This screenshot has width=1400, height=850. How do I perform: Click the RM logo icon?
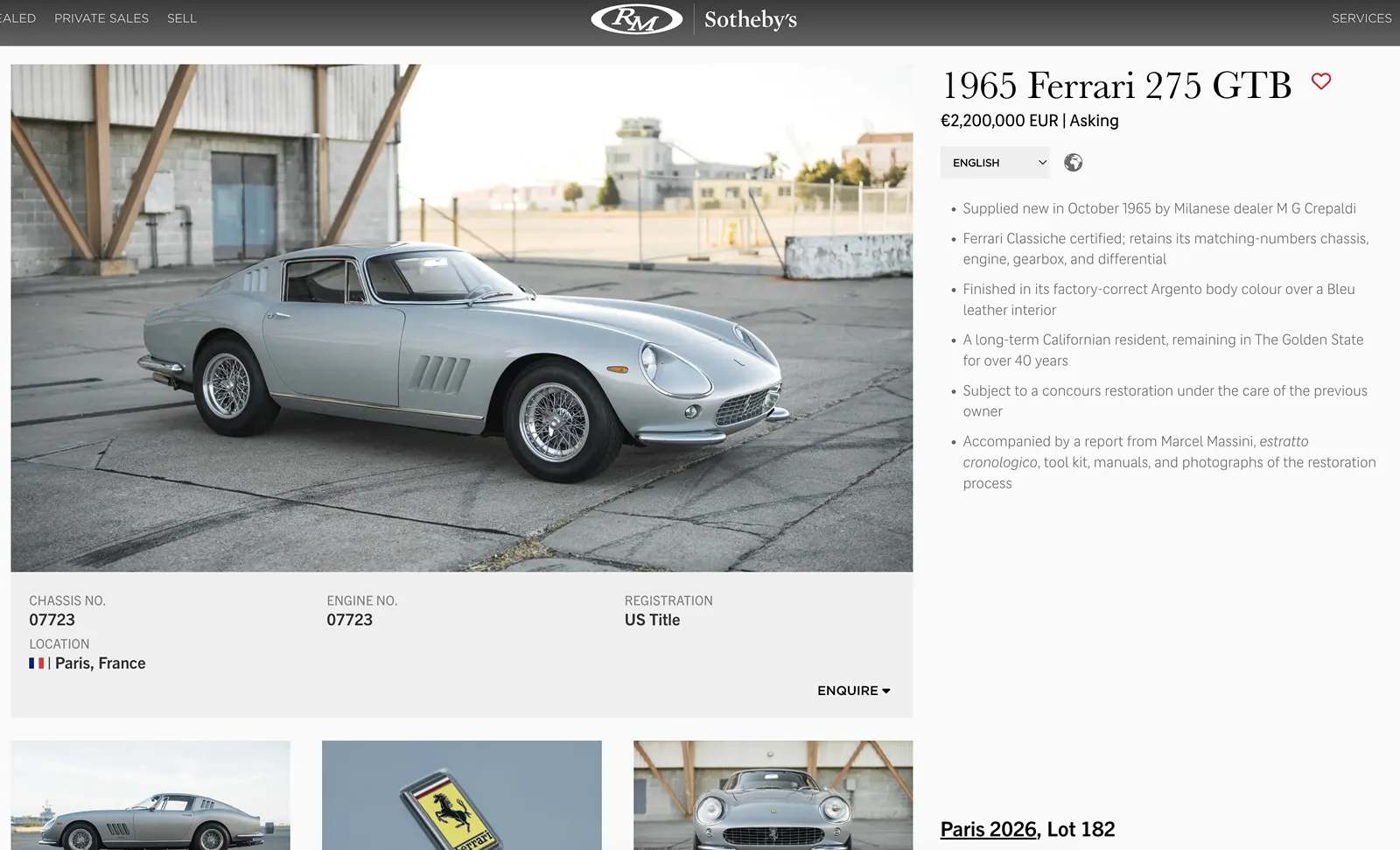[636, 19]
